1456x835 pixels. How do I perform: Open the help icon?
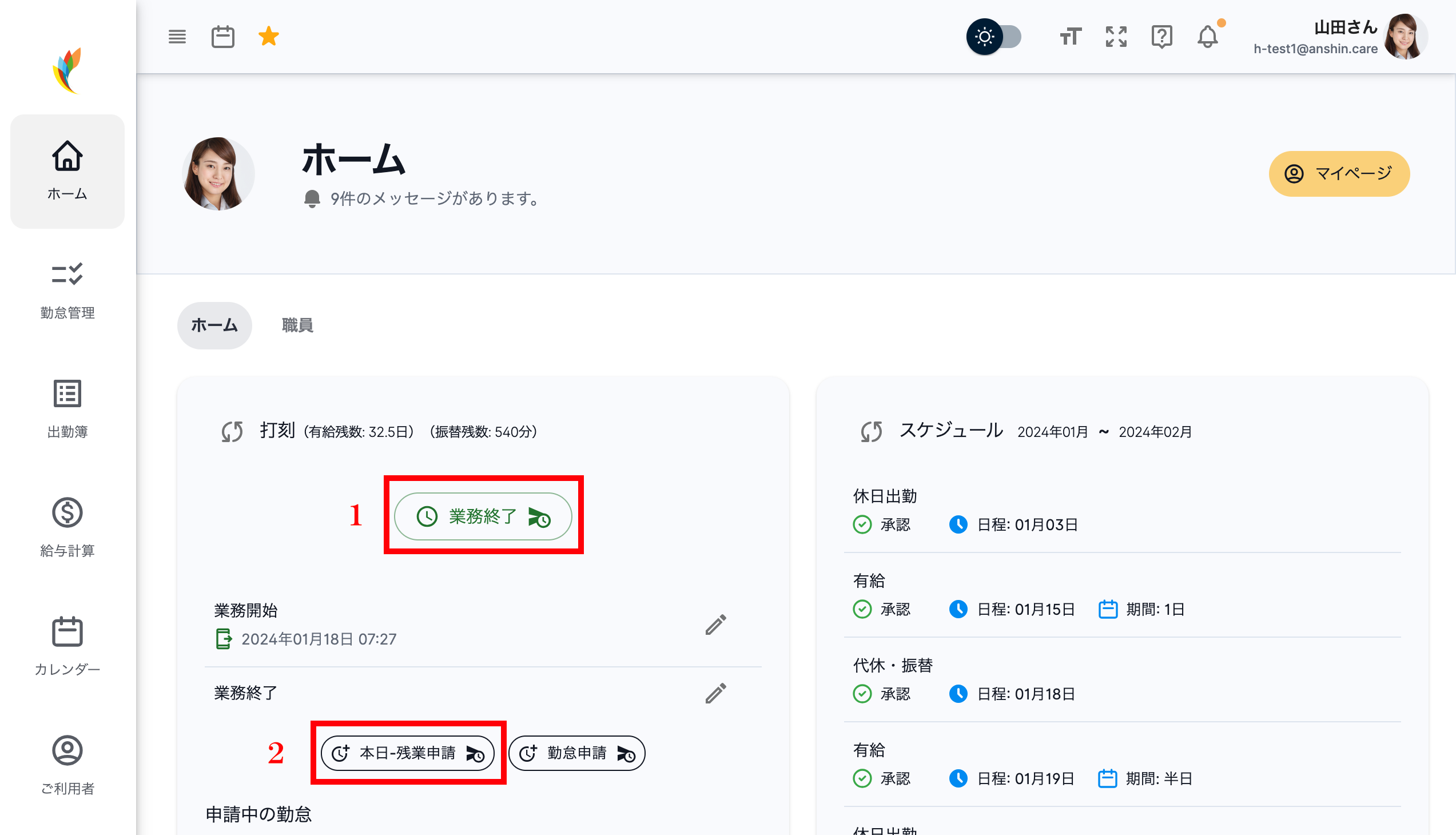click(1162, 36)
